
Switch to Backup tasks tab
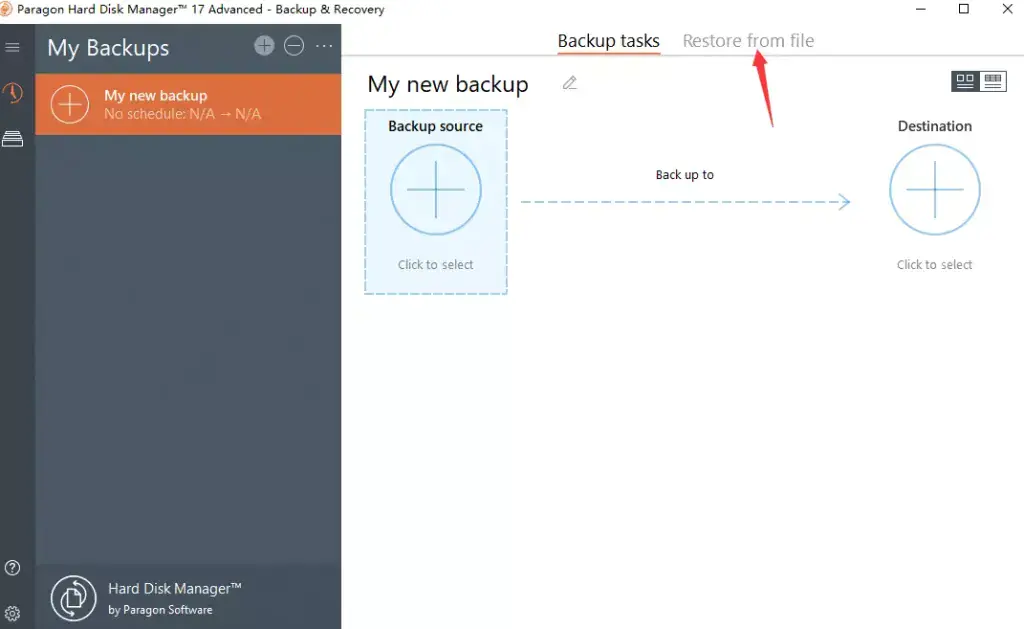(x=608, y=40)
